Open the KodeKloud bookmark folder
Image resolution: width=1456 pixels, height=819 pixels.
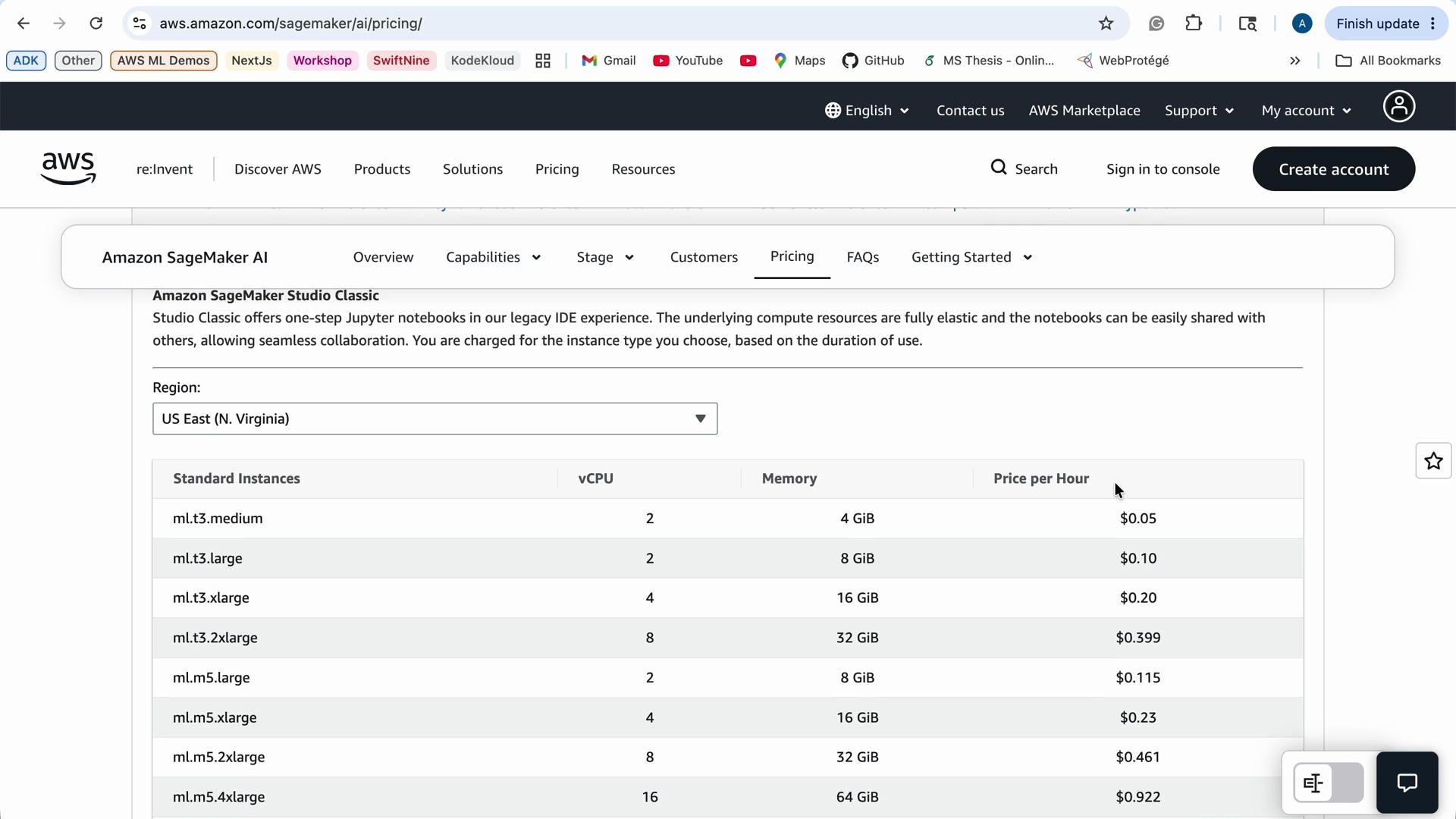tap(482, 61)
